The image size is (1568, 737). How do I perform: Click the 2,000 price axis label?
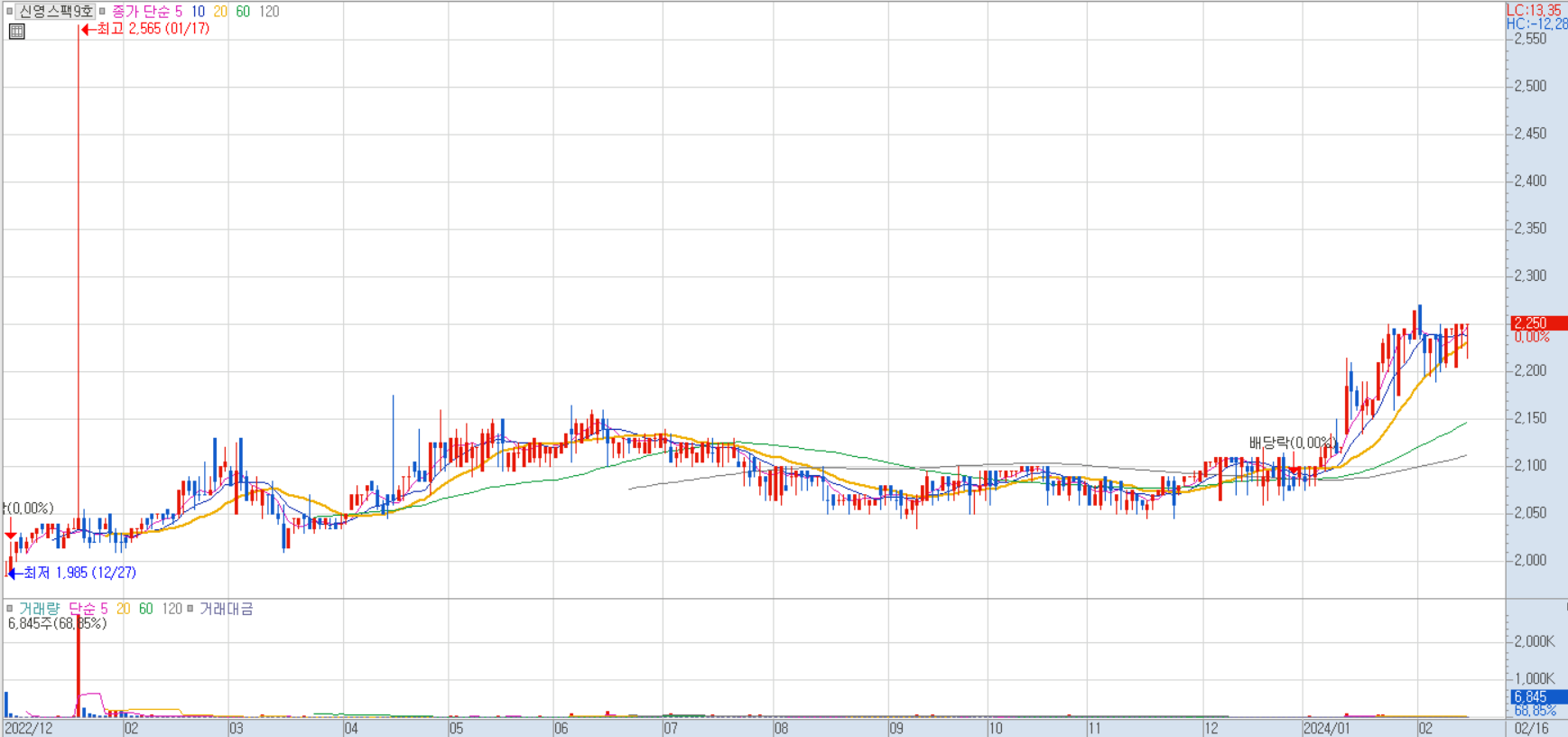(x=1530, y=560)
